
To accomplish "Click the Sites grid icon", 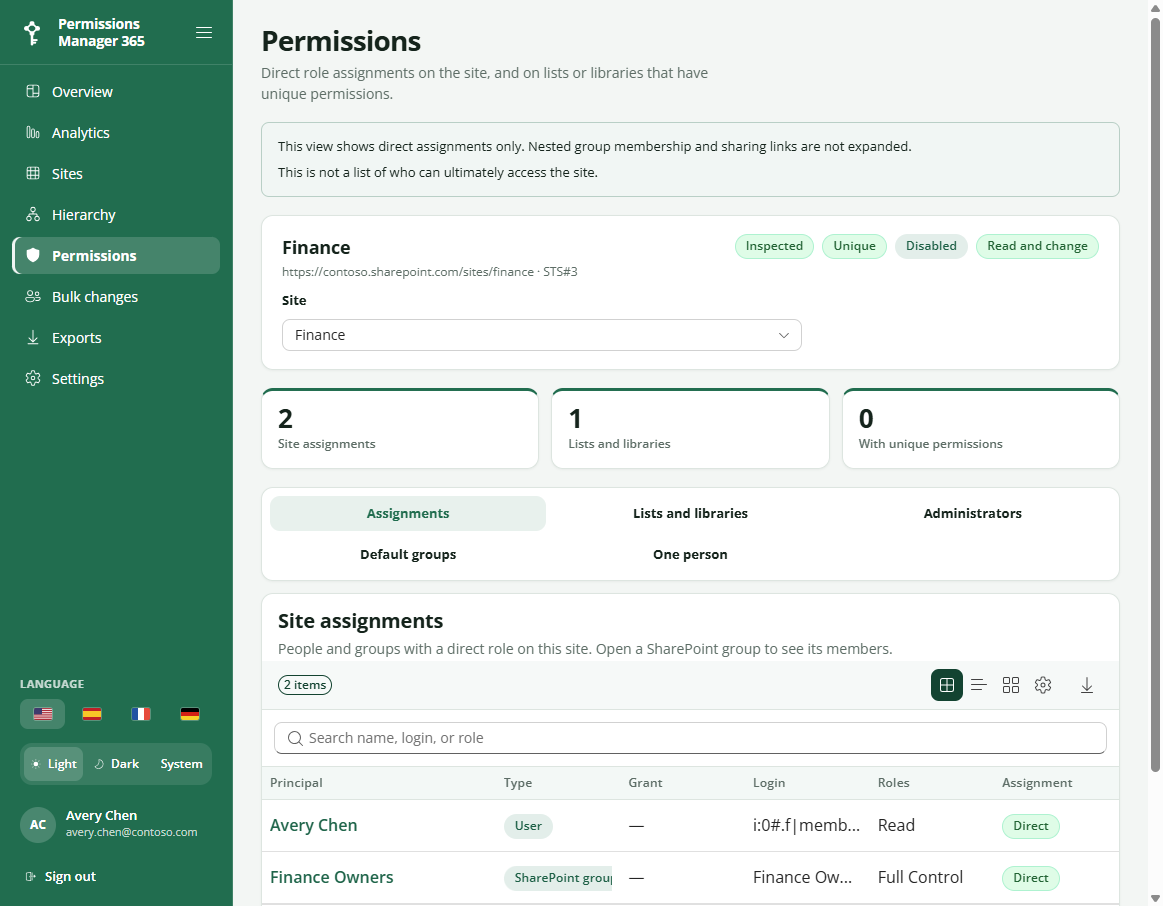I will (33, 173).
